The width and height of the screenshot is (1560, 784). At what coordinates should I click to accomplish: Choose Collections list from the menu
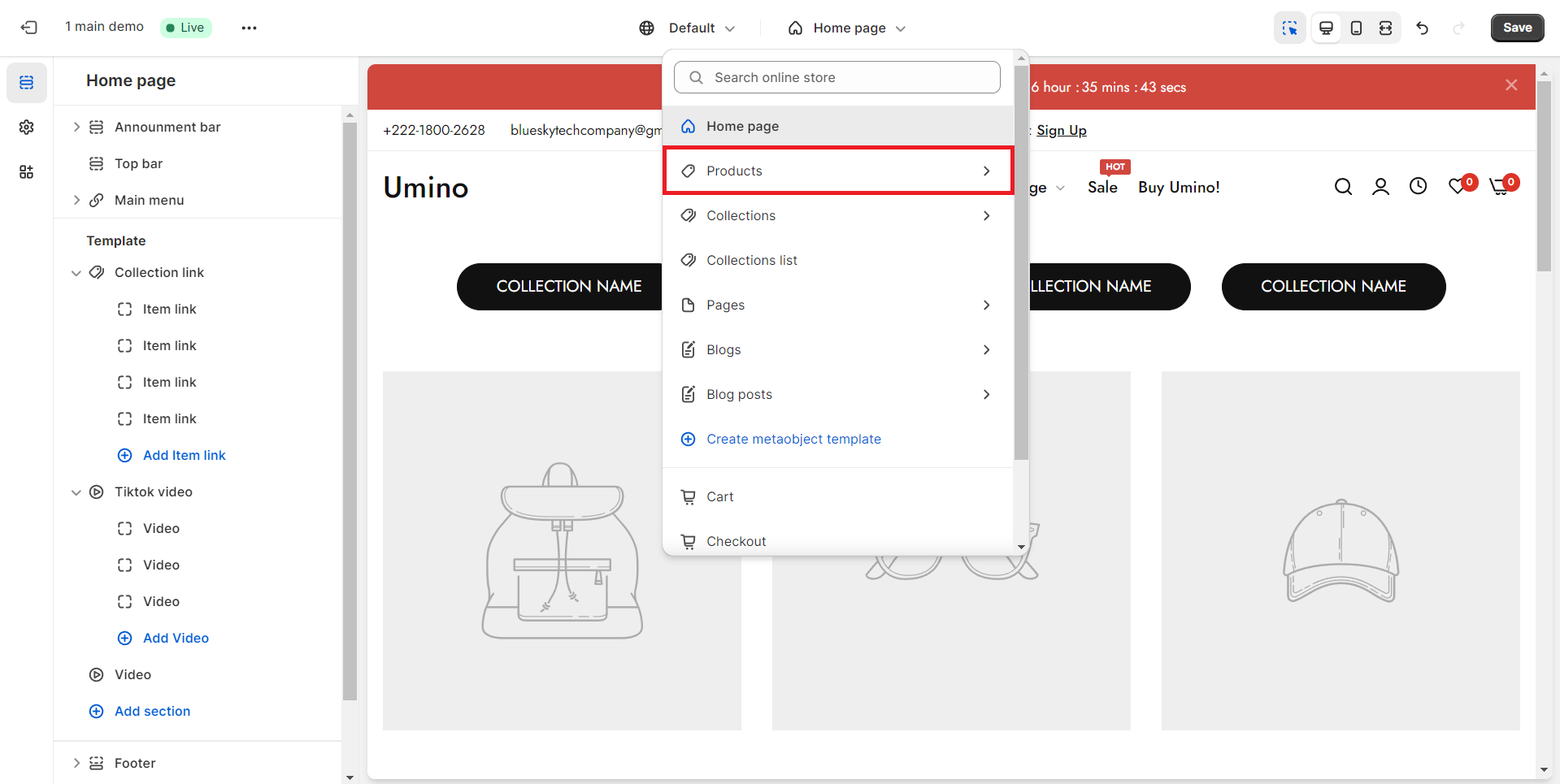752,260
